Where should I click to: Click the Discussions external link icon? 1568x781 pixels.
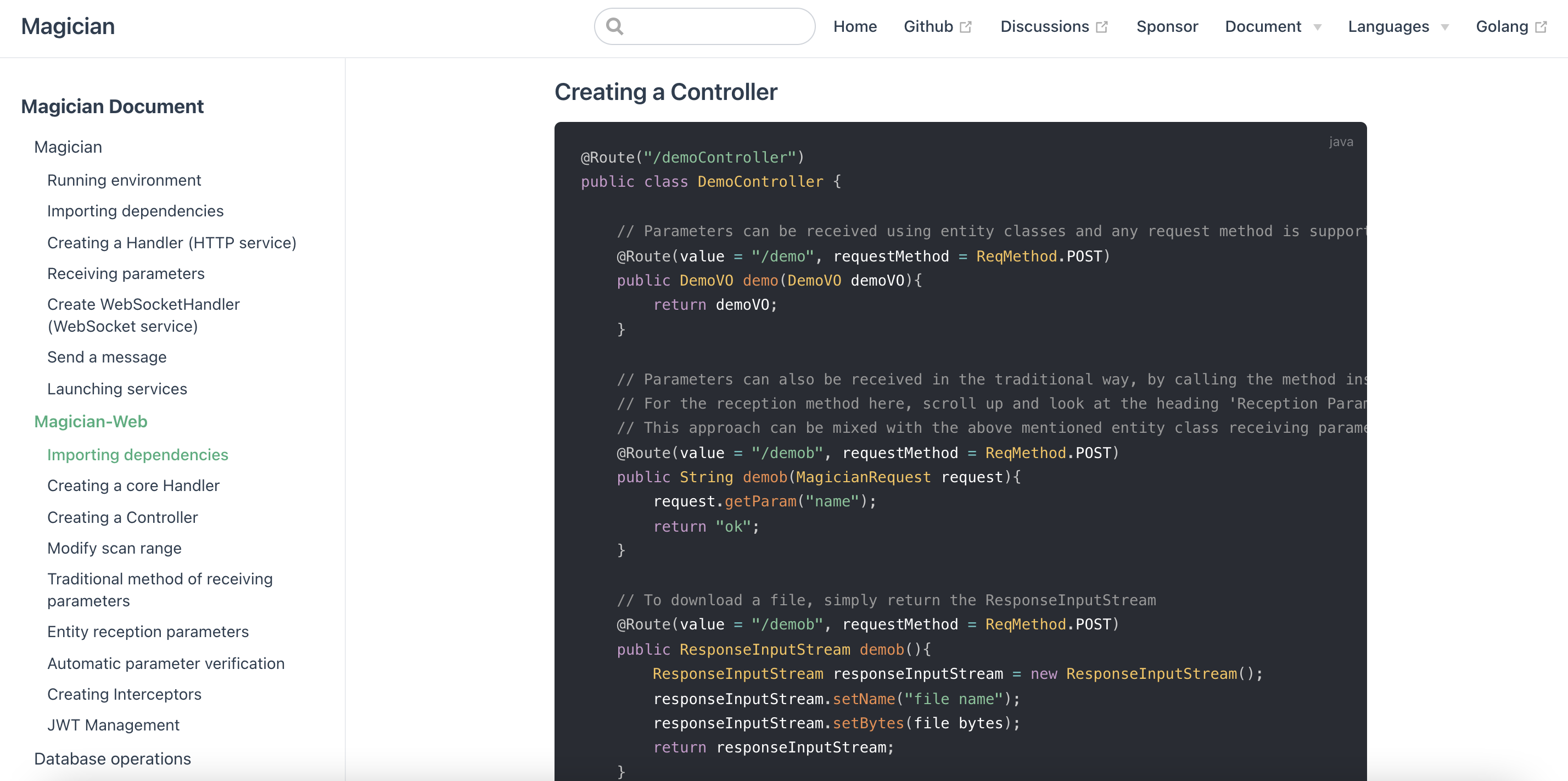pos(1102,27)
